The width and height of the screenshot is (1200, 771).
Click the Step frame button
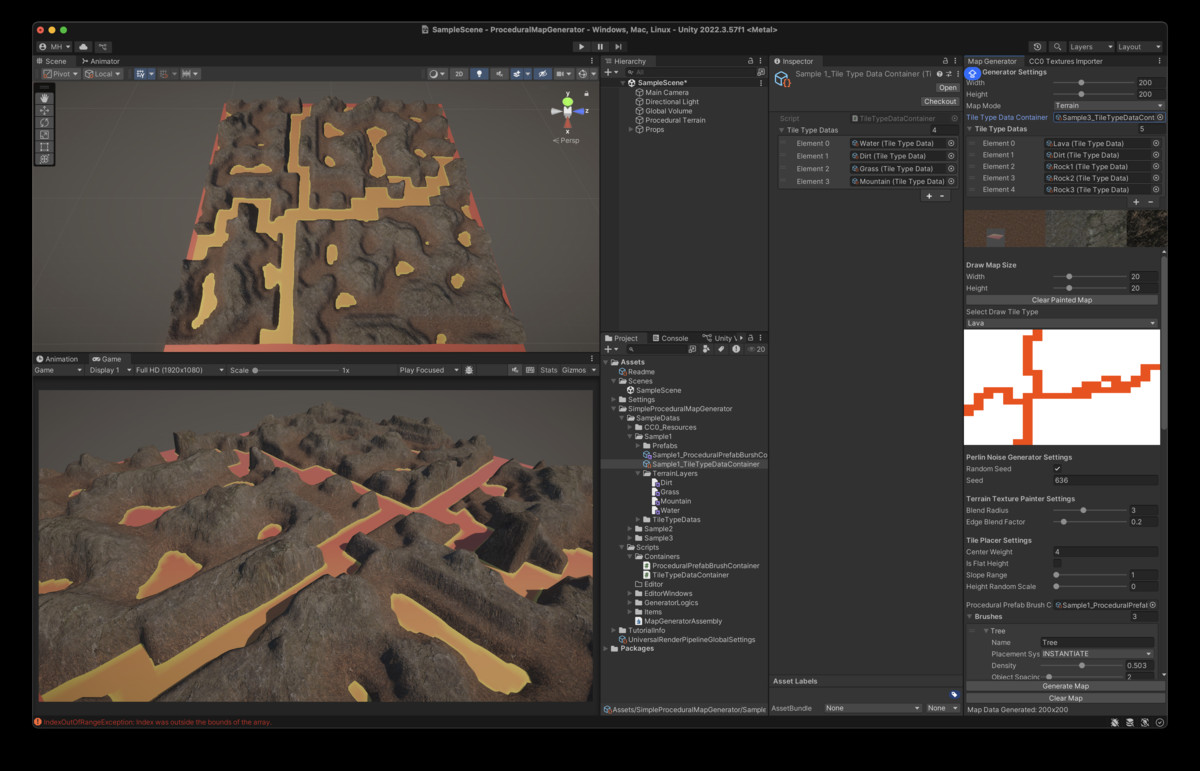pyautogui.click(x=618, y=47)
